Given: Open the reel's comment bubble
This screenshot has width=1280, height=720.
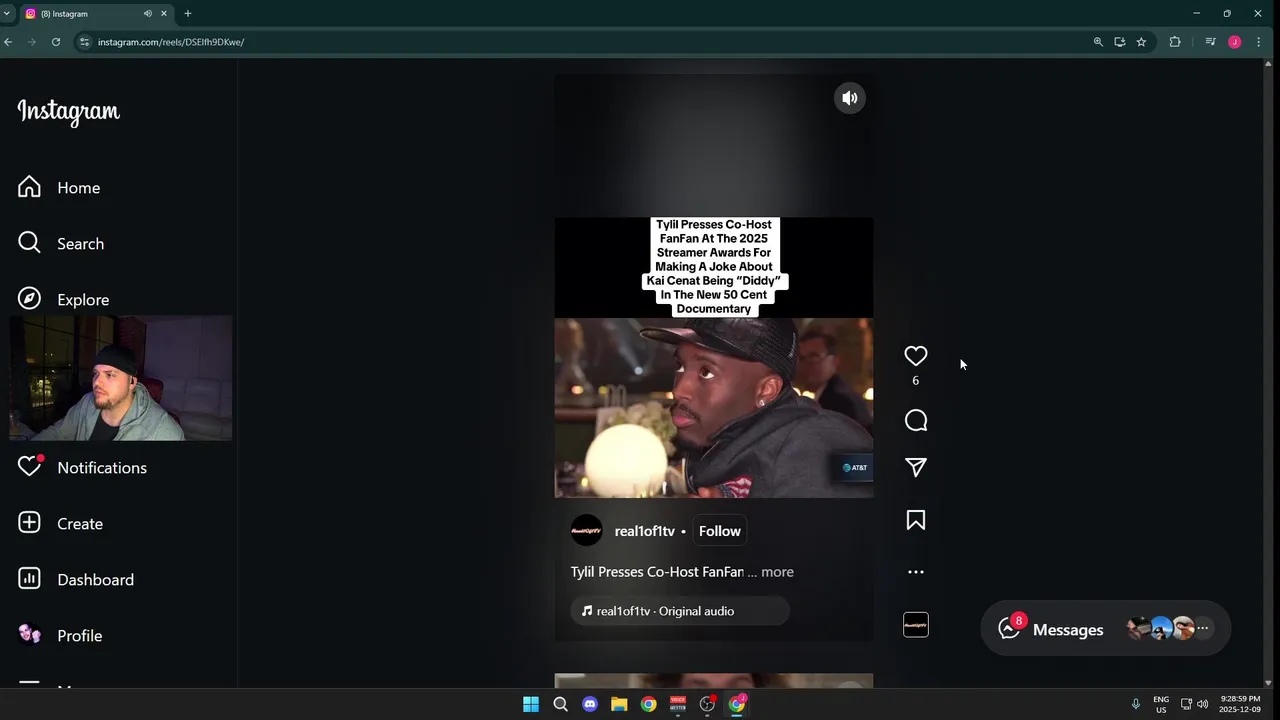Looking at the screenshot, I should click(915, 421).
